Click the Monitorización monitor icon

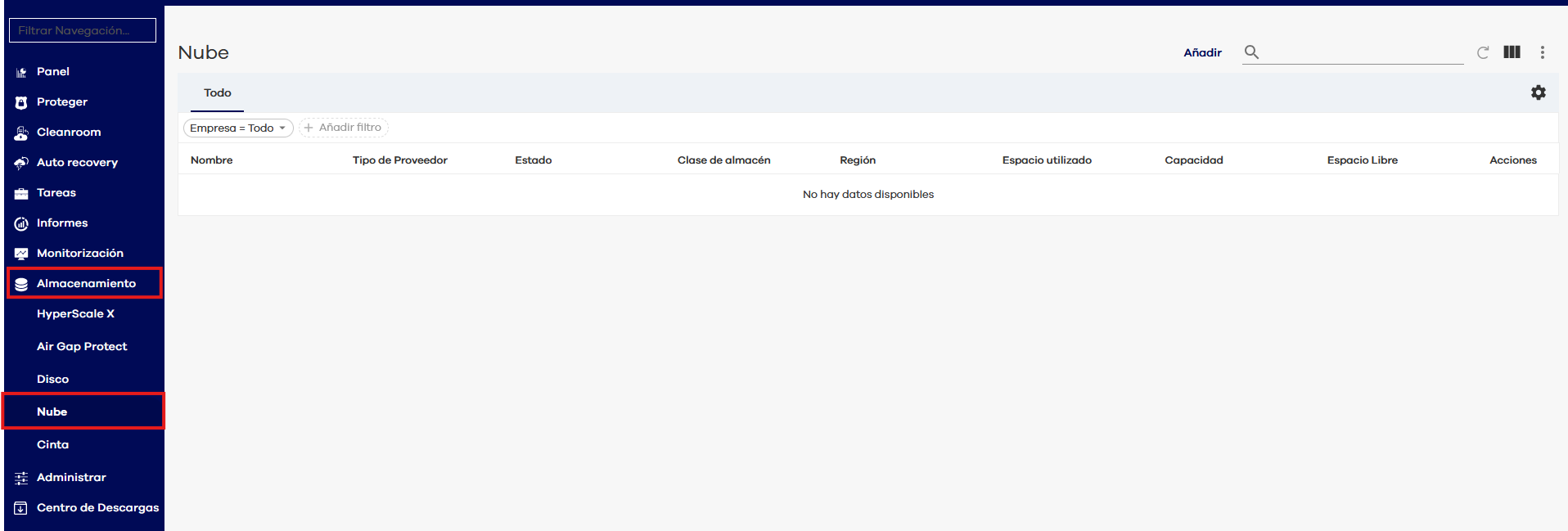click(x=21, y=254)
